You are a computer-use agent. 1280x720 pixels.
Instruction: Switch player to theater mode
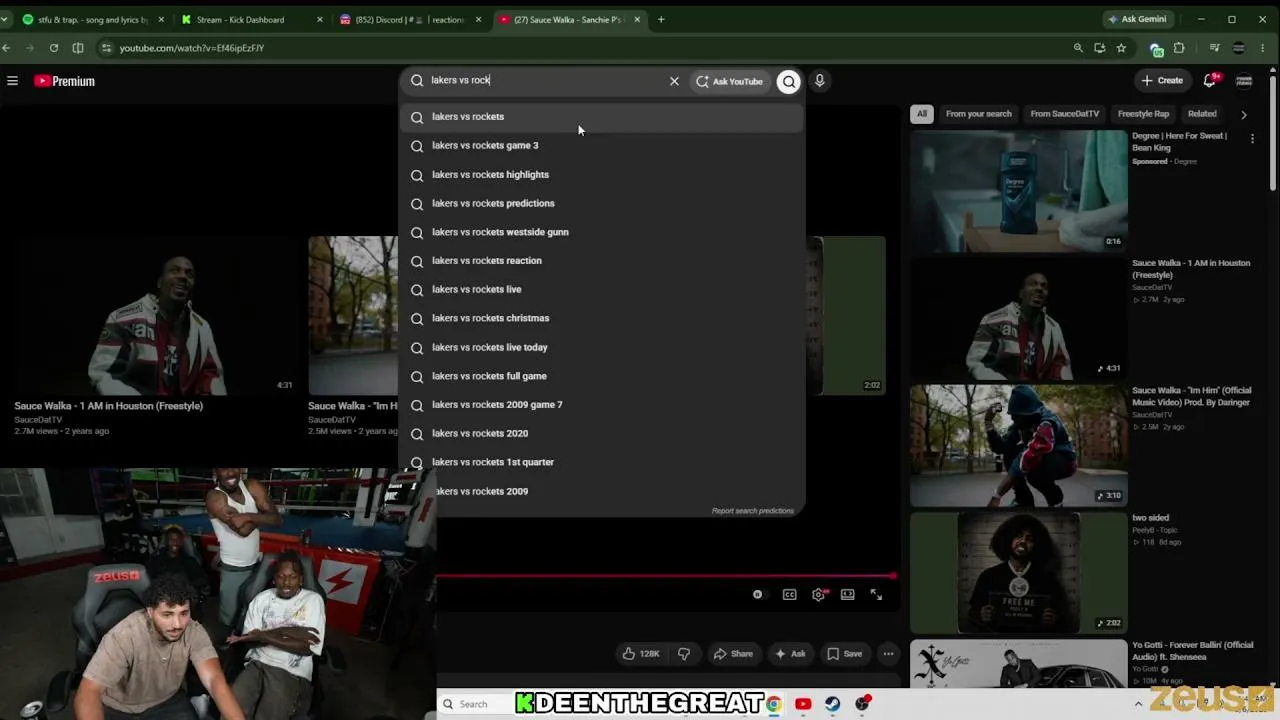pos(848,595)
